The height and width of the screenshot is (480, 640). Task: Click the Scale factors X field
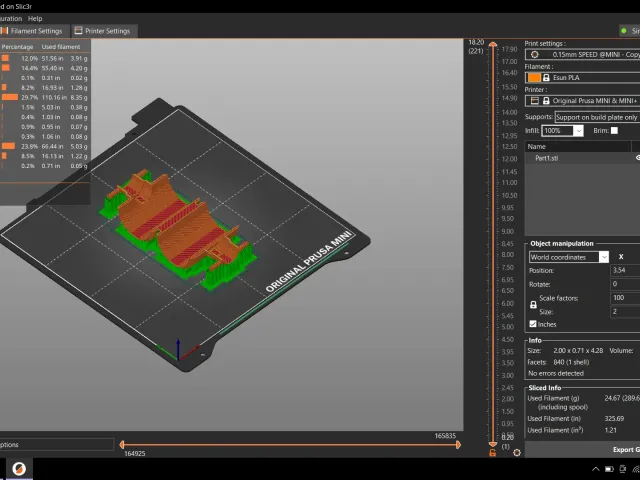(x=625, y=298)
